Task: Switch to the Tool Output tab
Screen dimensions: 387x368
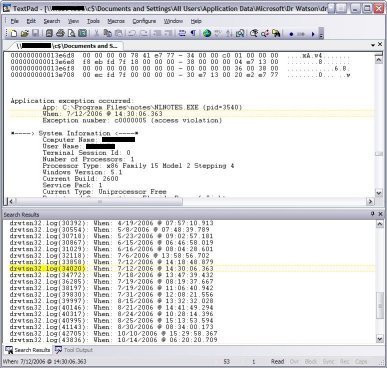Action: (74, 350)
